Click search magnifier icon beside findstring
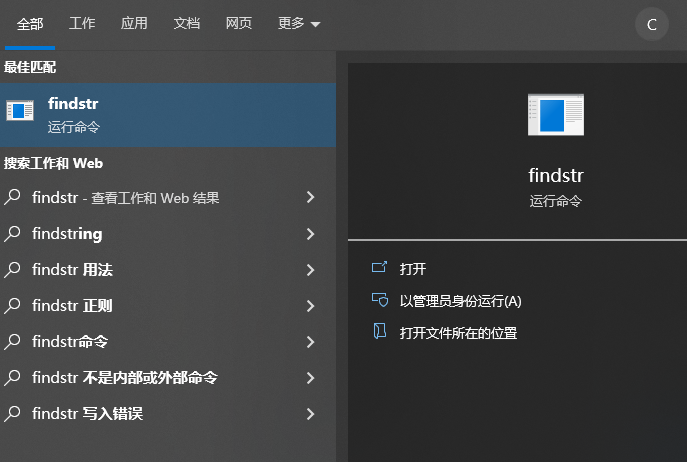The height and width of the screenshot is (462, 687). coord(13,233)
